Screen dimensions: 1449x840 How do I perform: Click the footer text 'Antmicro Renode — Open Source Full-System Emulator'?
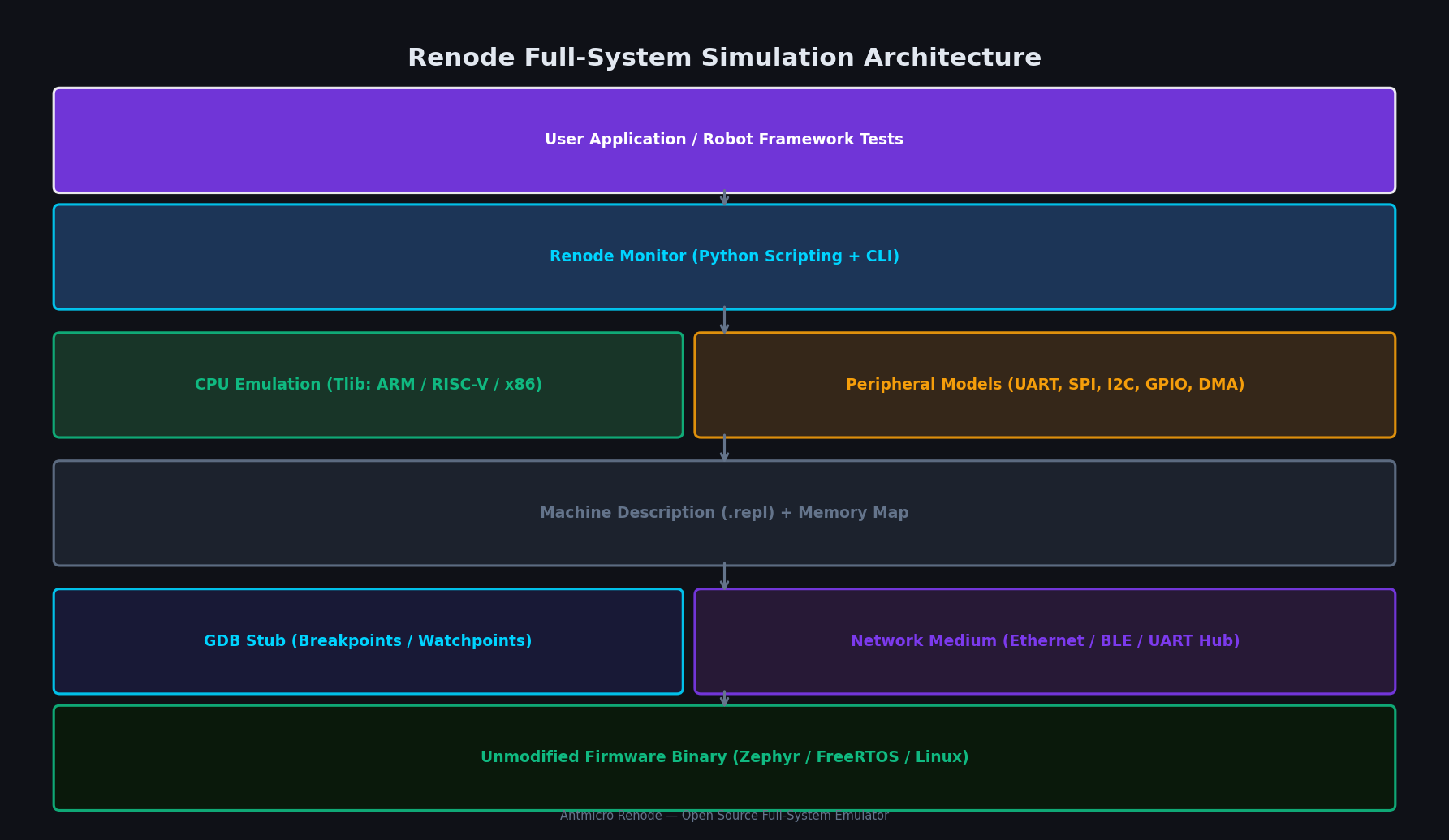[724, 816]
